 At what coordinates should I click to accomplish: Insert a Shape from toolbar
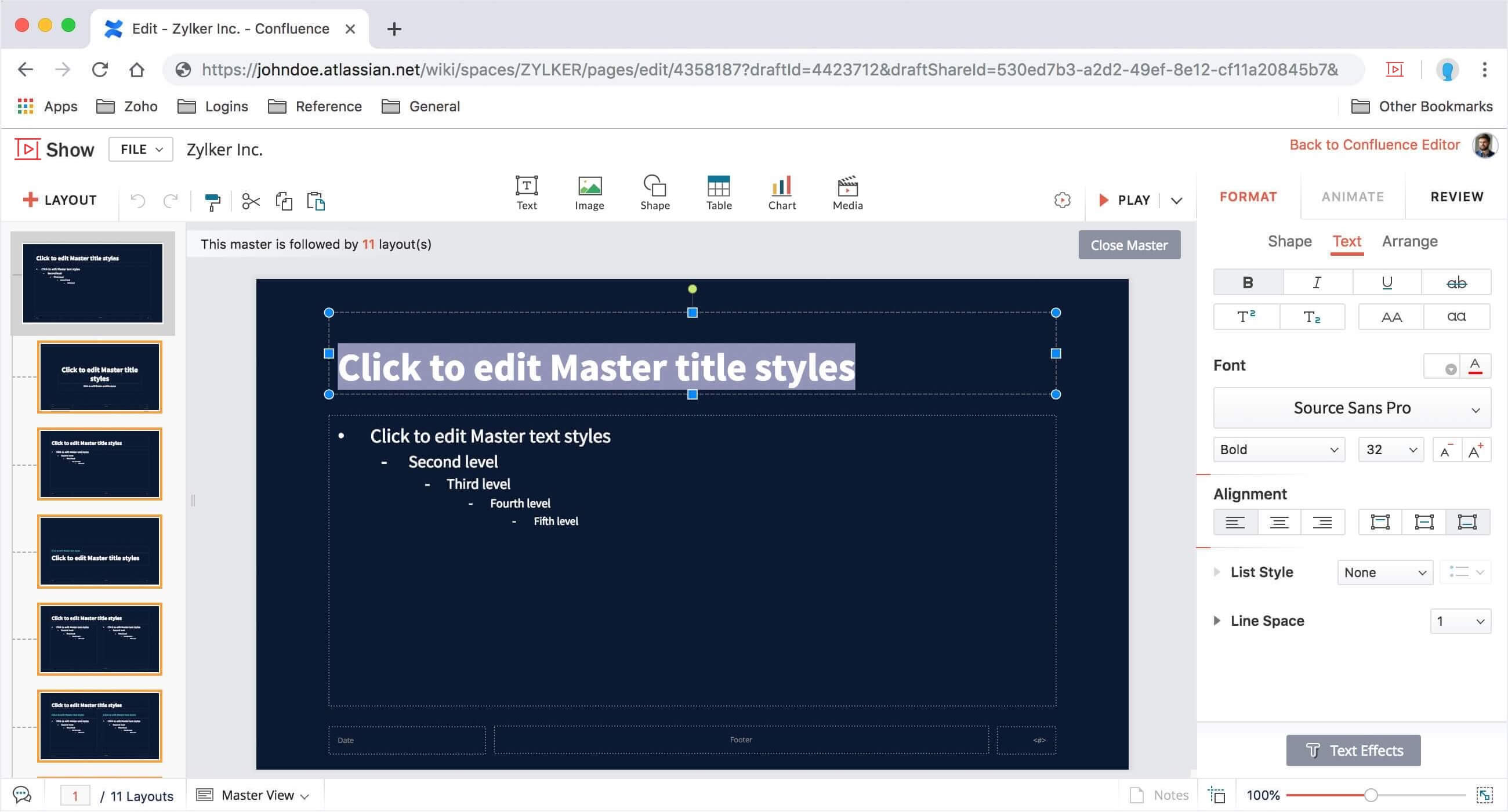pyautogui.click(x=654, y=193)
